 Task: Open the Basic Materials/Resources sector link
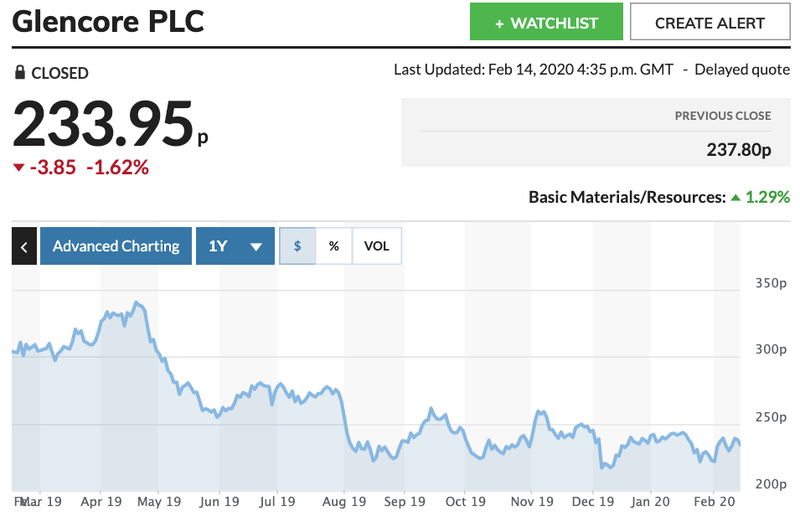(x=627, y=197)
